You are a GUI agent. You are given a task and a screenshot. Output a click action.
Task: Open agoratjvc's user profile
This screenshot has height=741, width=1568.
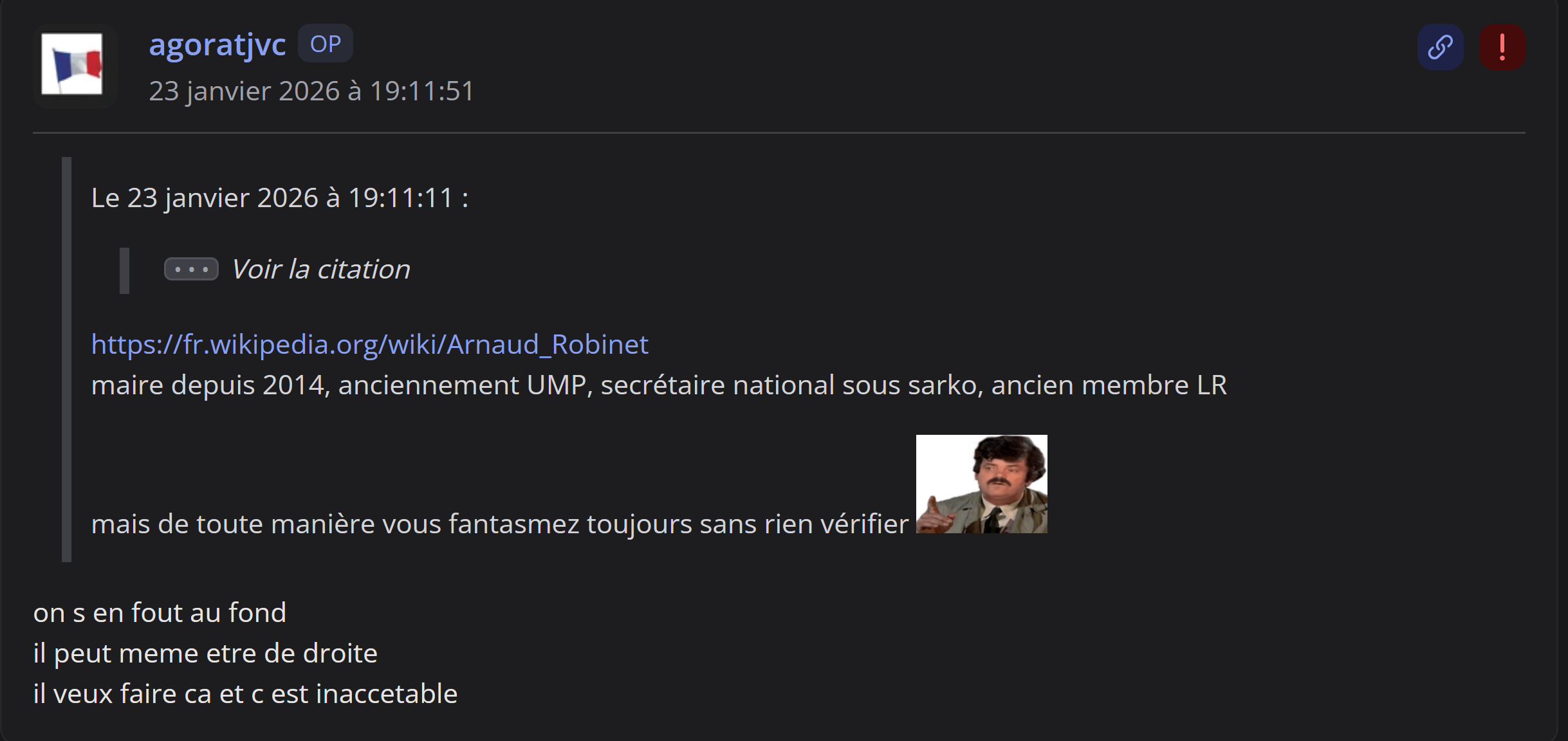(x=217, y=44)
